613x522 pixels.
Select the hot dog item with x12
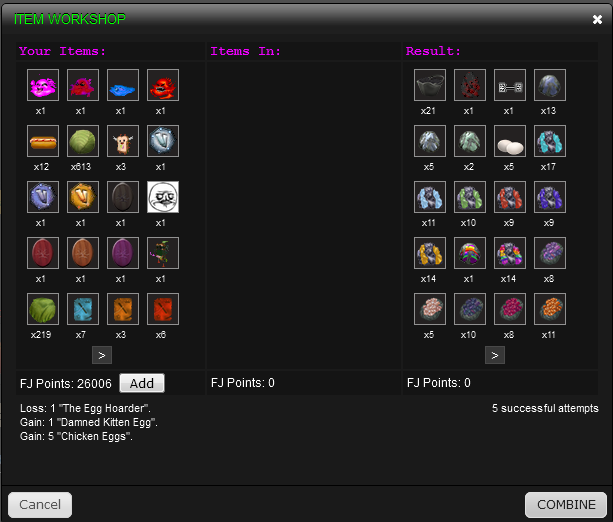pyautogui.click(x=43, y=141)
